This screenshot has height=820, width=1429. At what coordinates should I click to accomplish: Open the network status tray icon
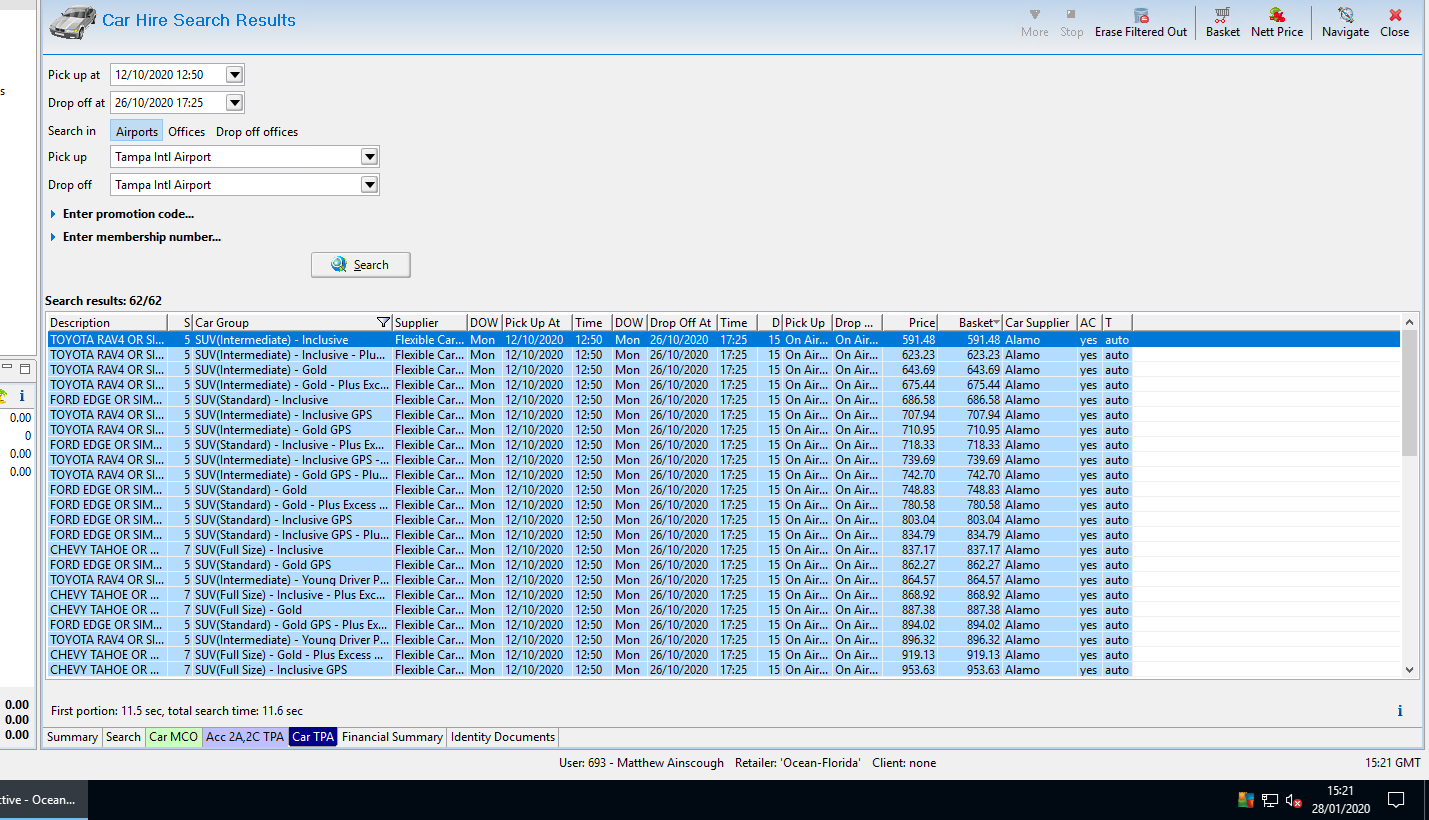pos(1270,800)
